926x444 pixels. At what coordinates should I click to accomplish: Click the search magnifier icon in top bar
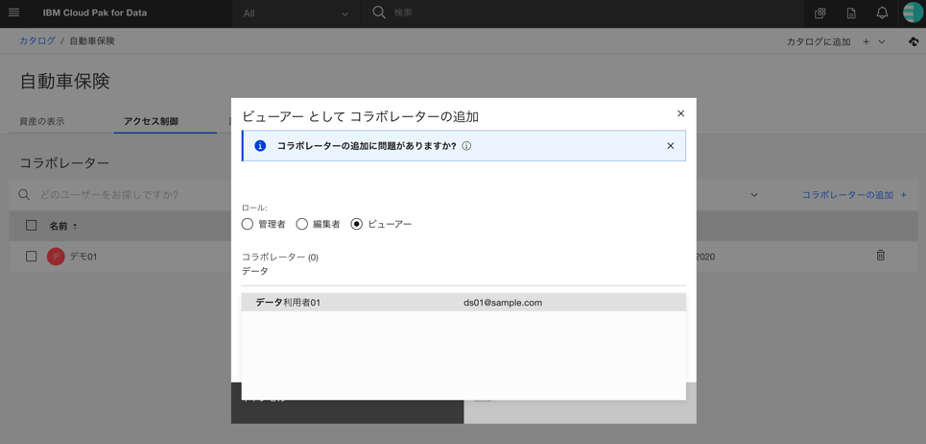point(379,12)
